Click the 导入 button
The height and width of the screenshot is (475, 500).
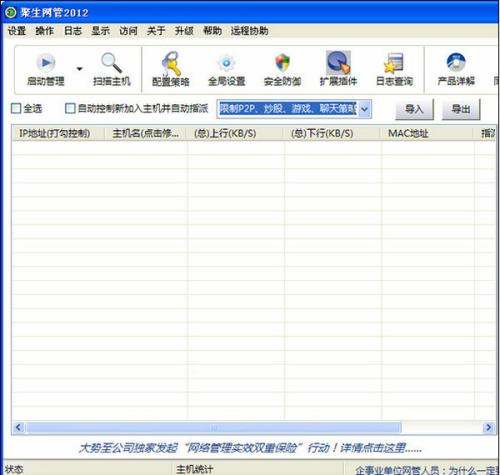pos(414,109)
